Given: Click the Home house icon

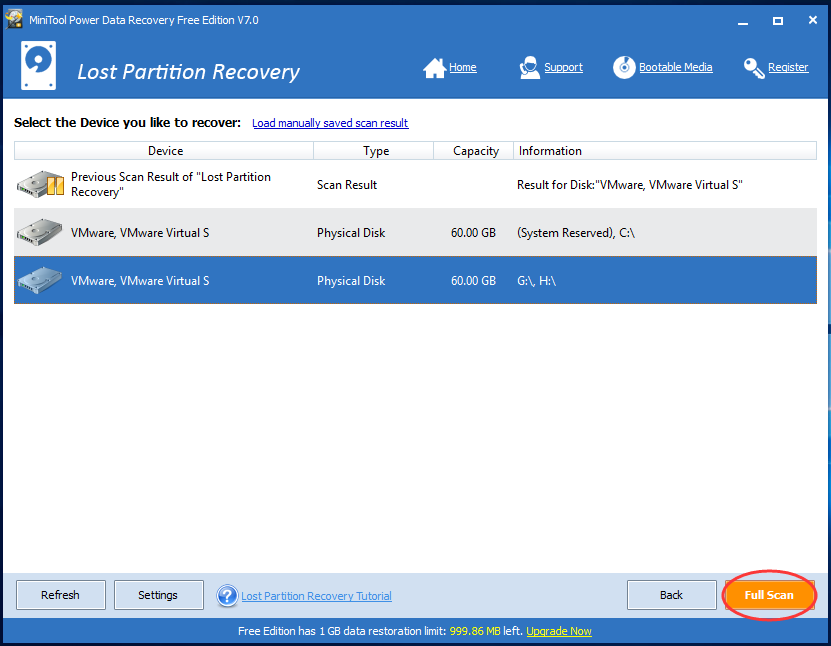Looking at the screenshot, I should (434, 68).
